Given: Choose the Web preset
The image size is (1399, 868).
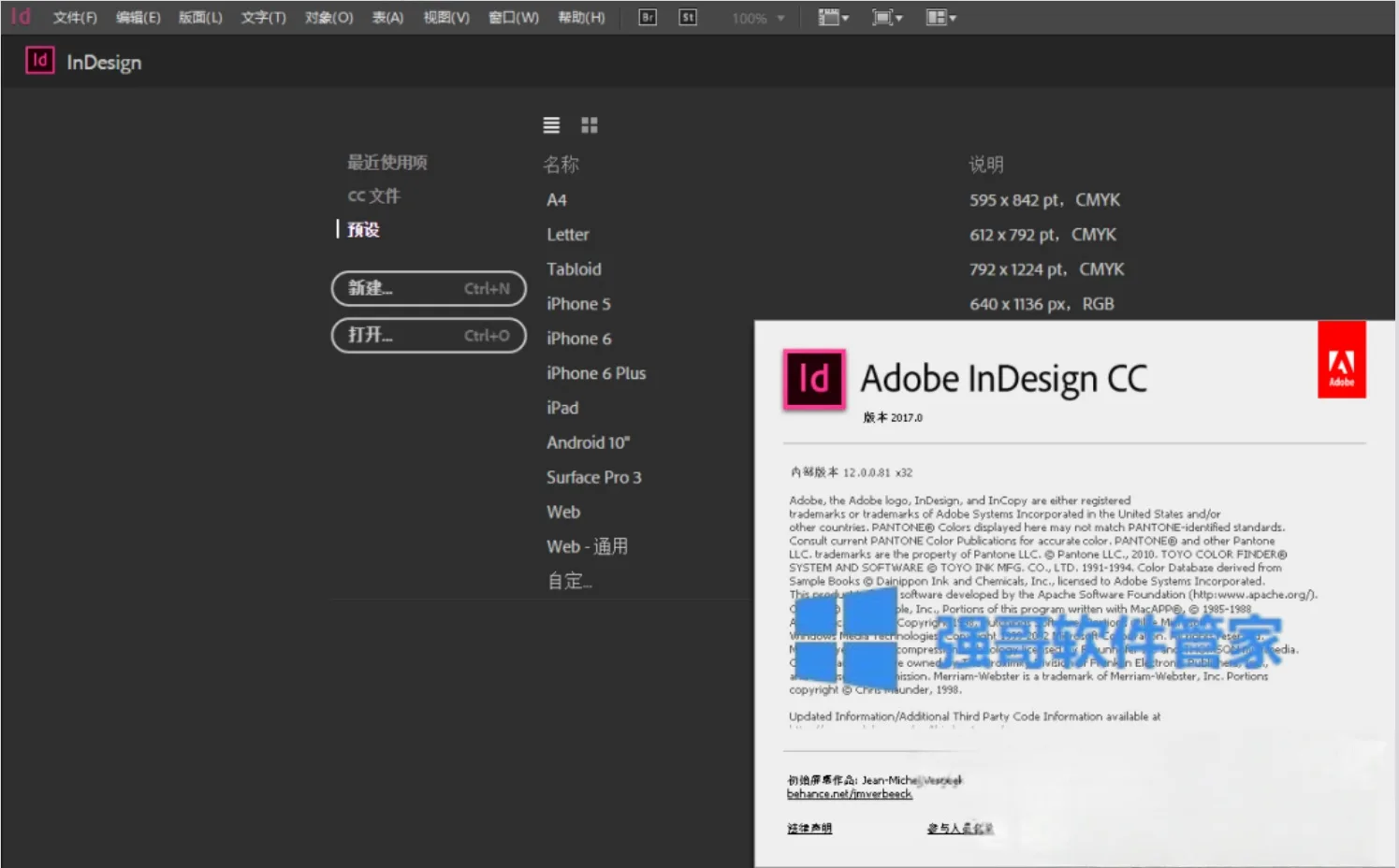Looking at the screenshot, I should click(563, 512).
